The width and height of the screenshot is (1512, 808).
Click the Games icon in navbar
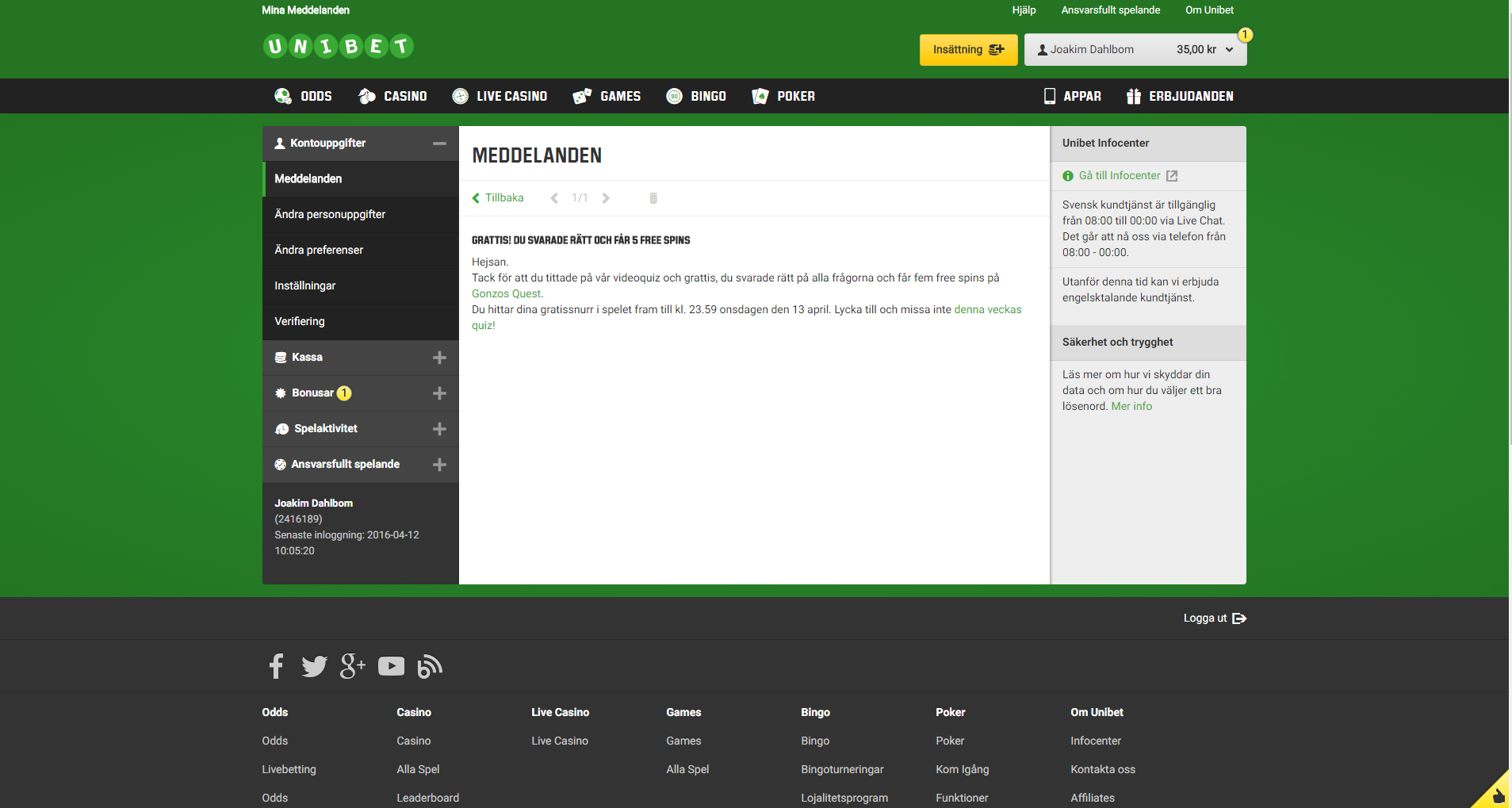coord(582,96)
